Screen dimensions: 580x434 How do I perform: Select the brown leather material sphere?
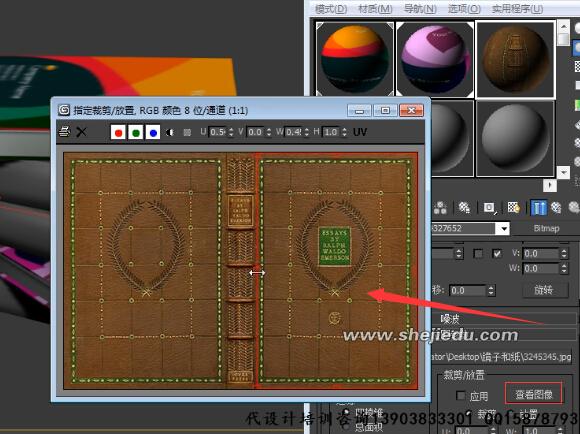pyautogui.click(x=515, y=59)
